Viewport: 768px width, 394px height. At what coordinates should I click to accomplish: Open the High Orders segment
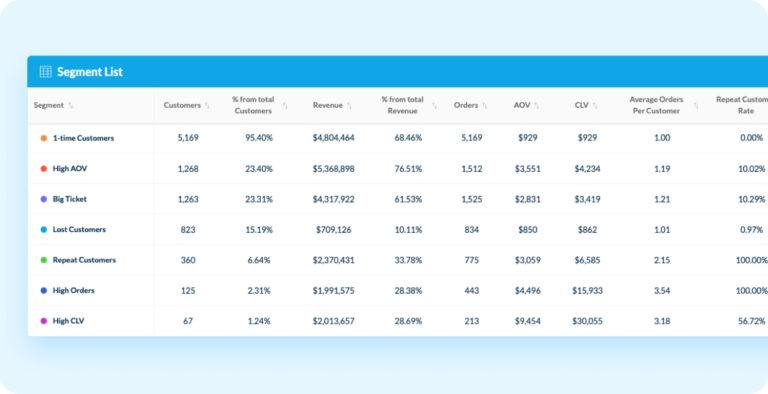click(x=73, y=291)
